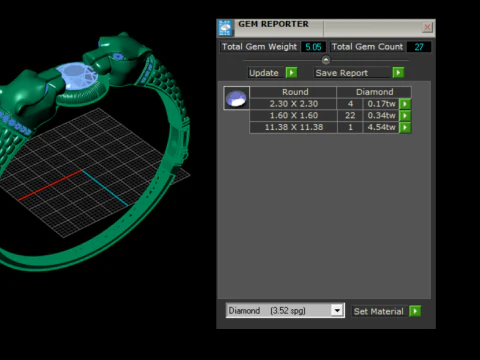The image size is (480, 360).
Task: Click the Round column header
Action: pyautogui.click(x=293, y=92)
